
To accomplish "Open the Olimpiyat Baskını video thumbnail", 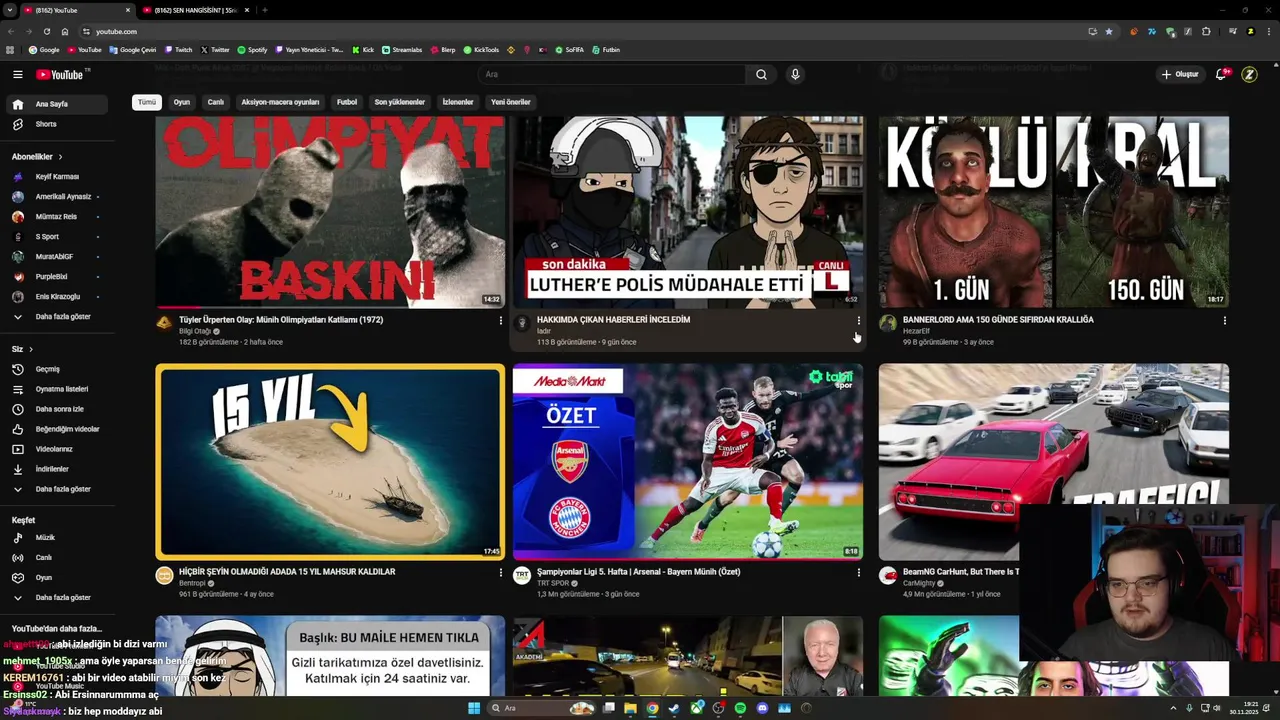I will tap(330, 212).
